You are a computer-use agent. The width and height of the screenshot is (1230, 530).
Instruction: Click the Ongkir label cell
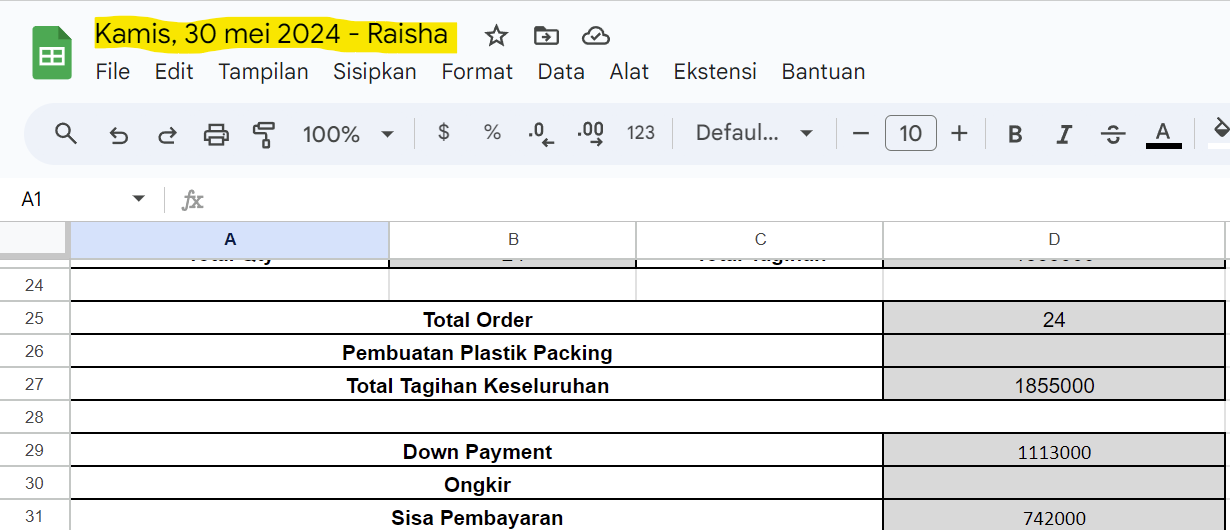pyautogui.click(x=477, y=484)
